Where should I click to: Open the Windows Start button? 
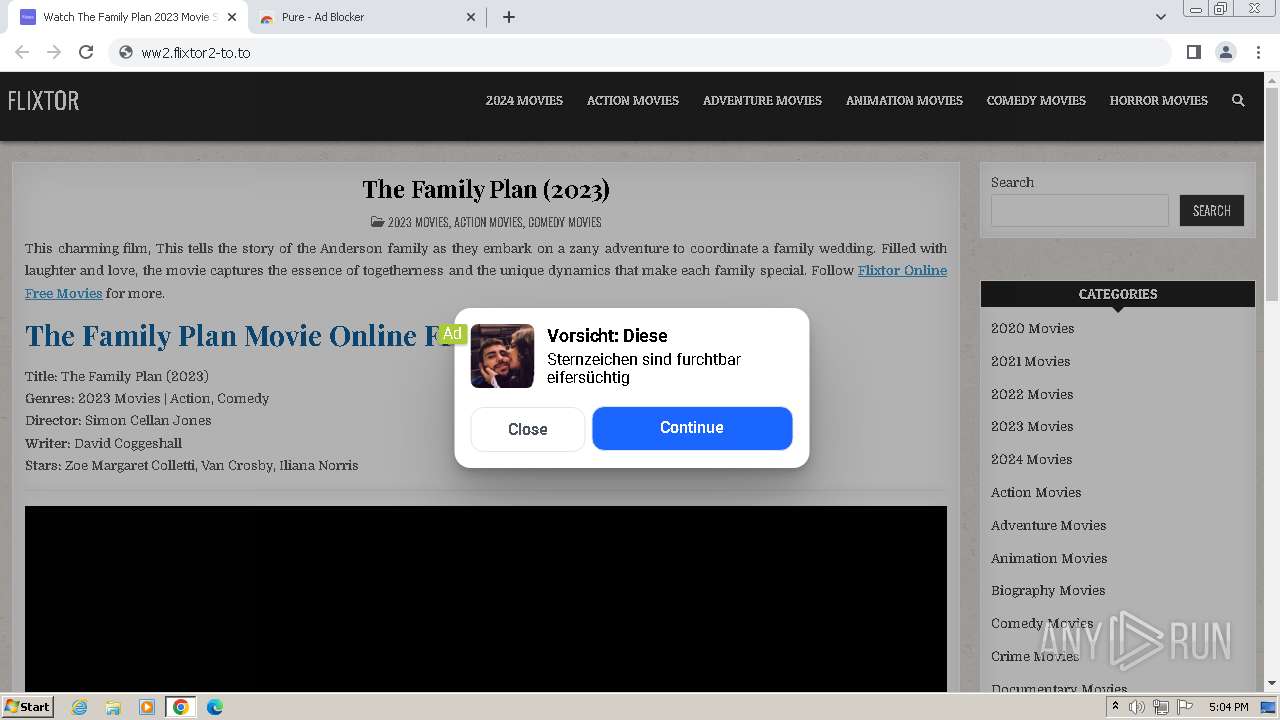point(28,706)
